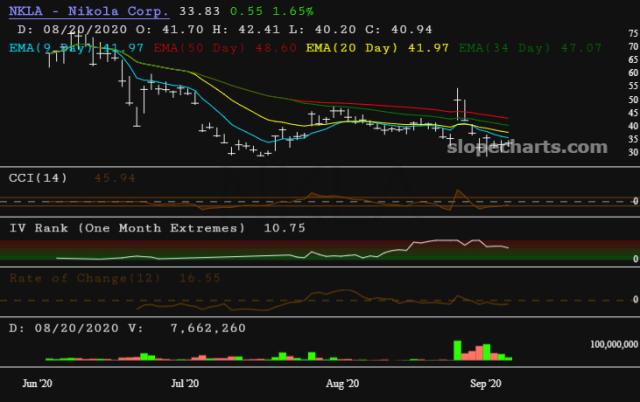Select the EMA(9 Day) legend label
This screenshot has width=640, height=402.
click(x=51, y=48)
